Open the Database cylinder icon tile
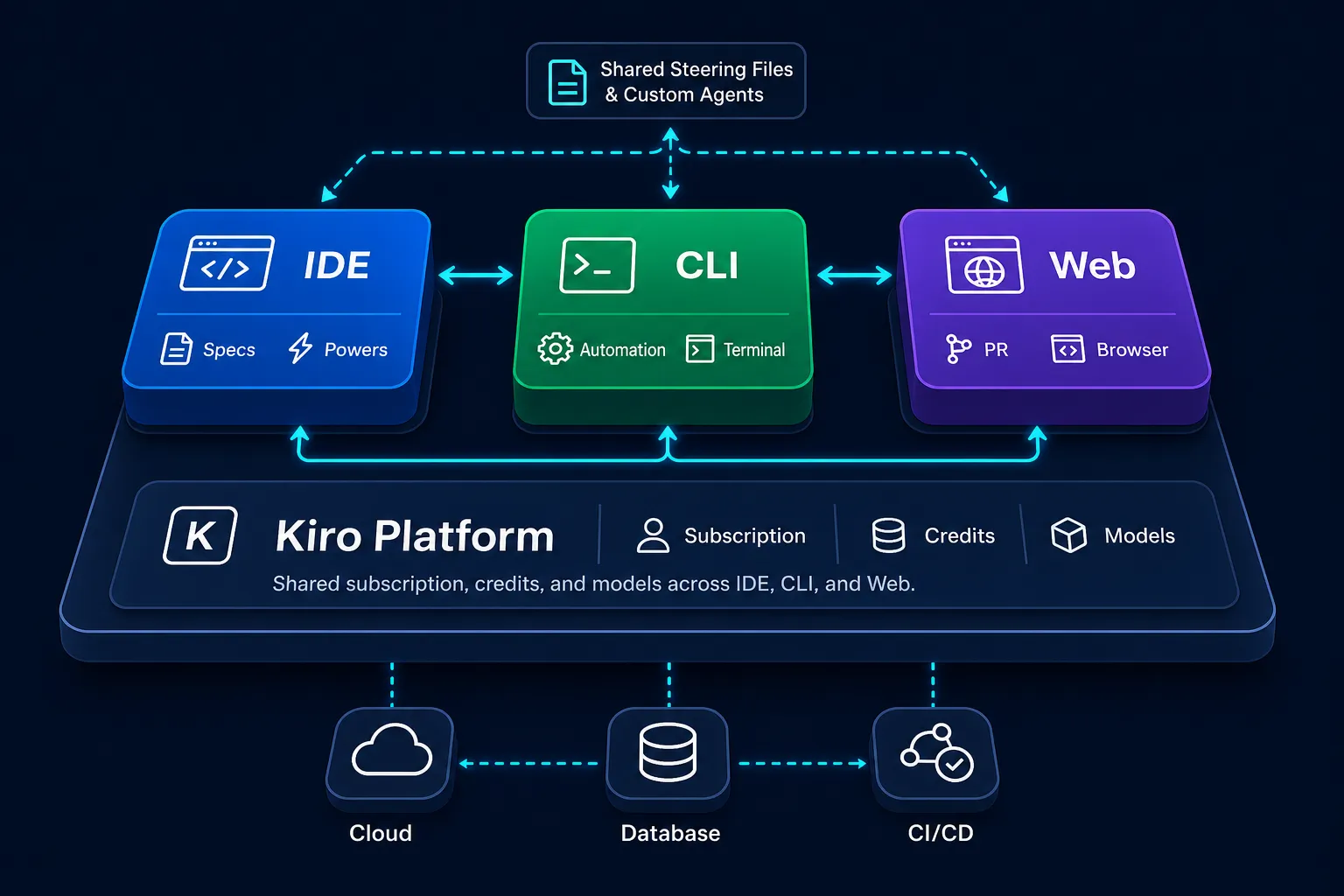1344x896 pixels. 668,753
